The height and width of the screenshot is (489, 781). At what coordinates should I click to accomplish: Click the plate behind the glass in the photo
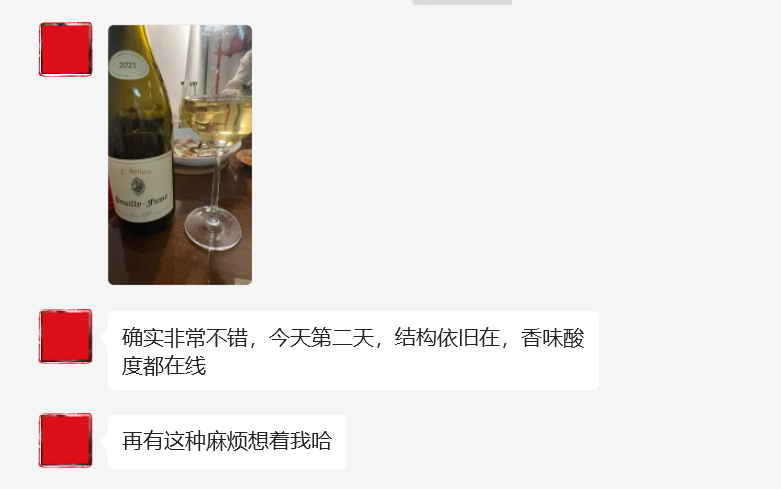pos(204,149)
